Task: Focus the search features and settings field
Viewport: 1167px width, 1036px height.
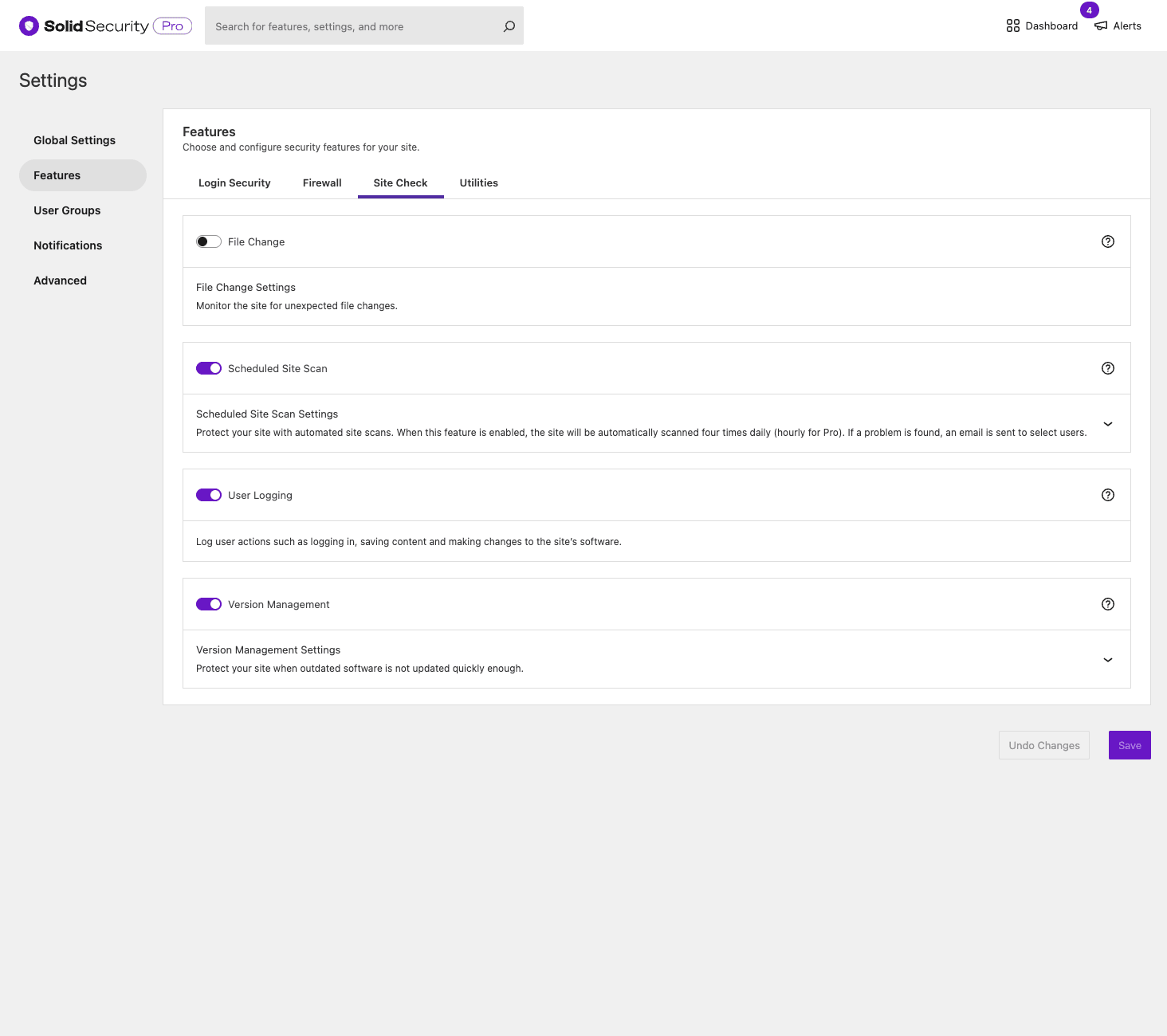Action: click(x=364, y=26)
